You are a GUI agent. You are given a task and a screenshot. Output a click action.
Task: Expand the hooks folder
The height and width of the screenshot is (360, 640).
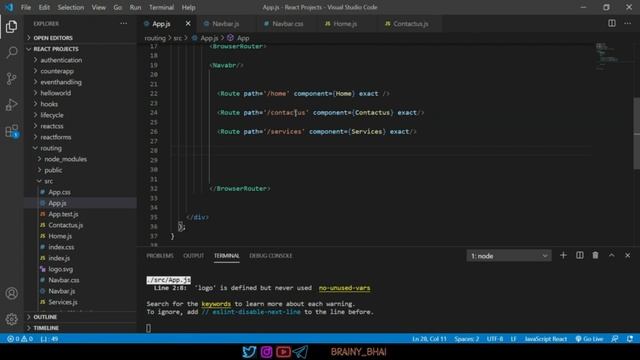[x=49, y=104]
